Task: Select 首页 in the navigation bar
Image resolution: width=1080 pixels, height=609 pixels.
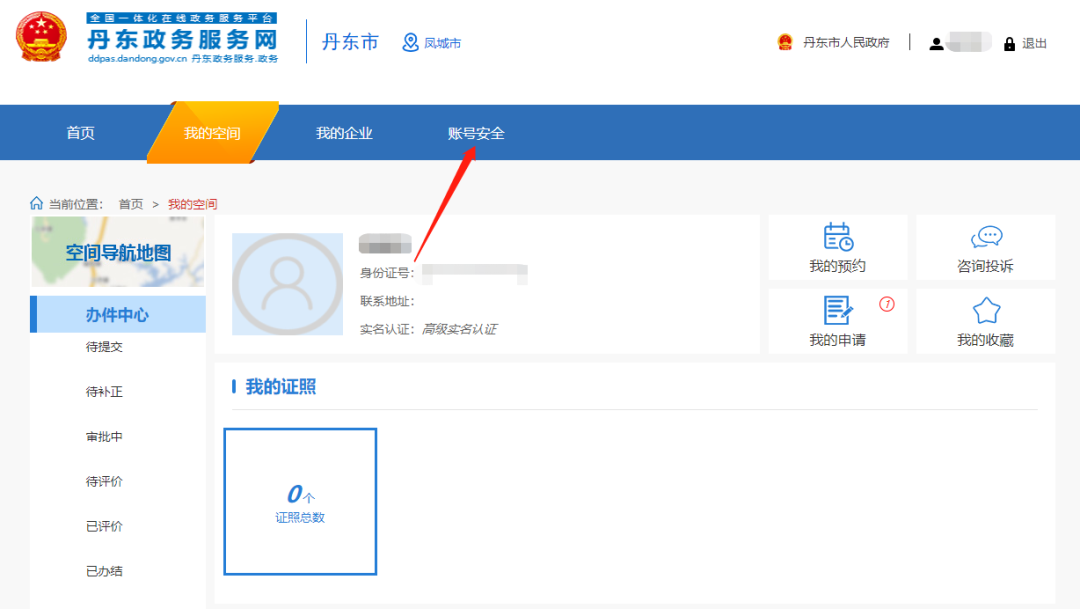Action: click(79, 132)
